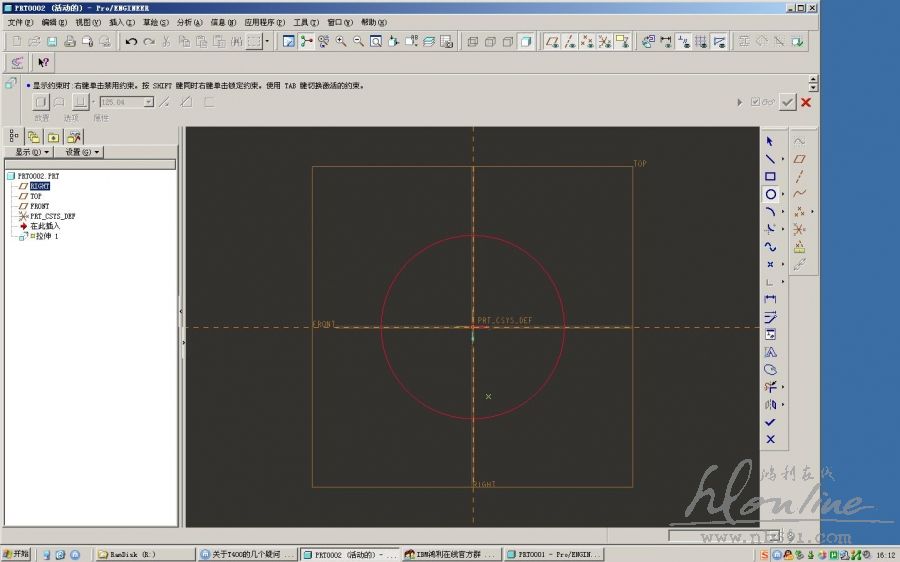Select the RIGHT plane in model tree
Viewport: 900px width, 562px height.
39,186
